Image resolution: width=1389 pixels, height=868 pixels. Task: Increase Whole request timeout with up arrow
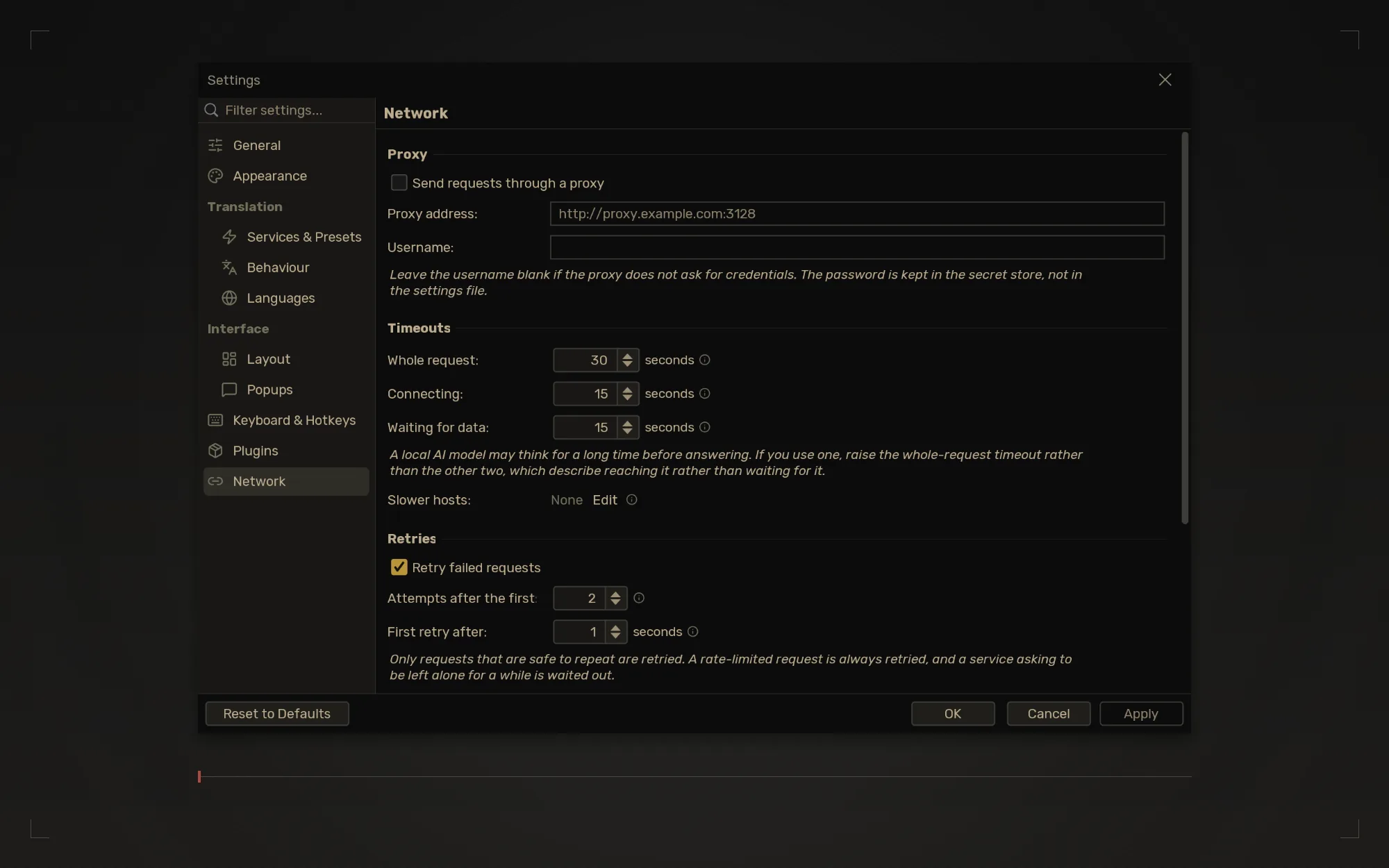(x=627, y=356)
